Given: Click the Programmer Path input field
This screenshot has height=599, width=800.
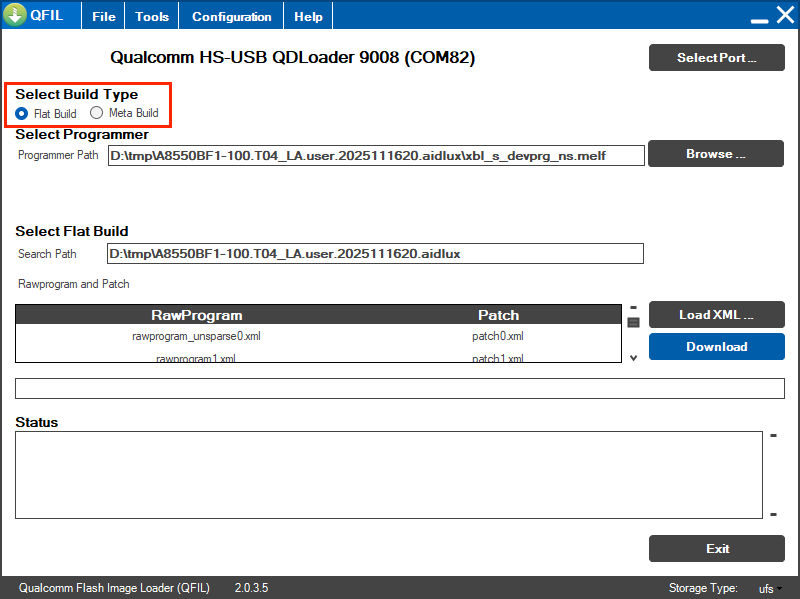Looking at the screenshot, I should coord(376,156).
